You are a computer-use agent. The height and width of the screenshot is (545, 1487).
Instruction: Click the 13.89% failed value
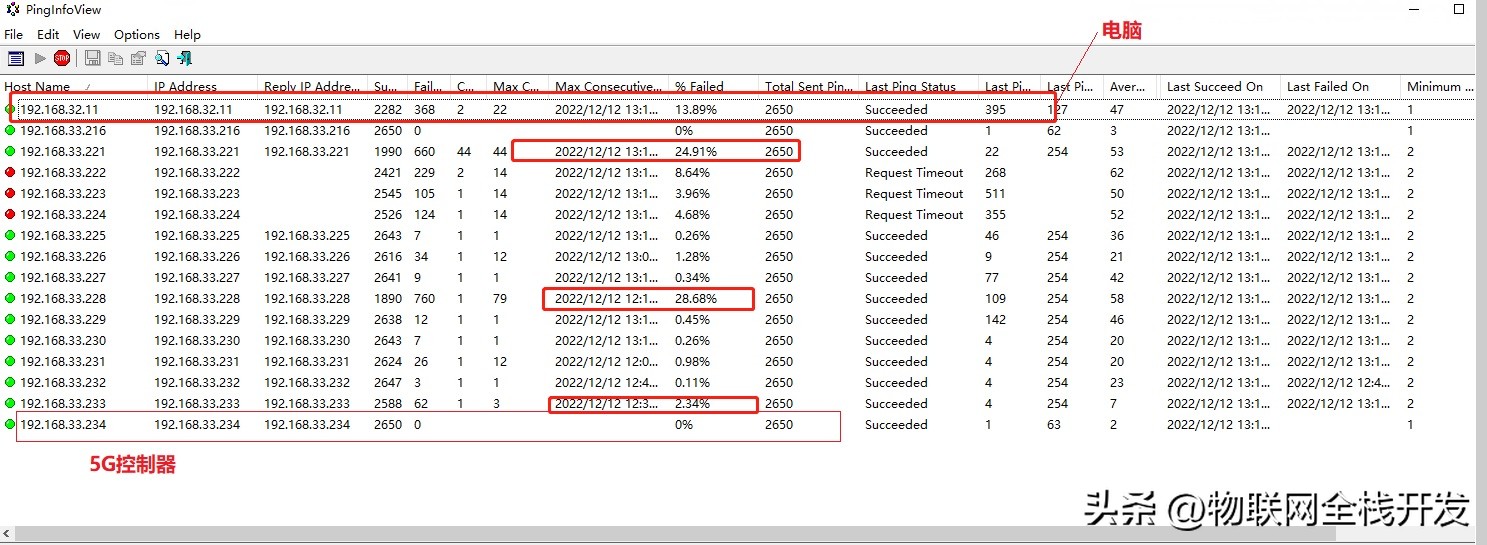point(696,110)
